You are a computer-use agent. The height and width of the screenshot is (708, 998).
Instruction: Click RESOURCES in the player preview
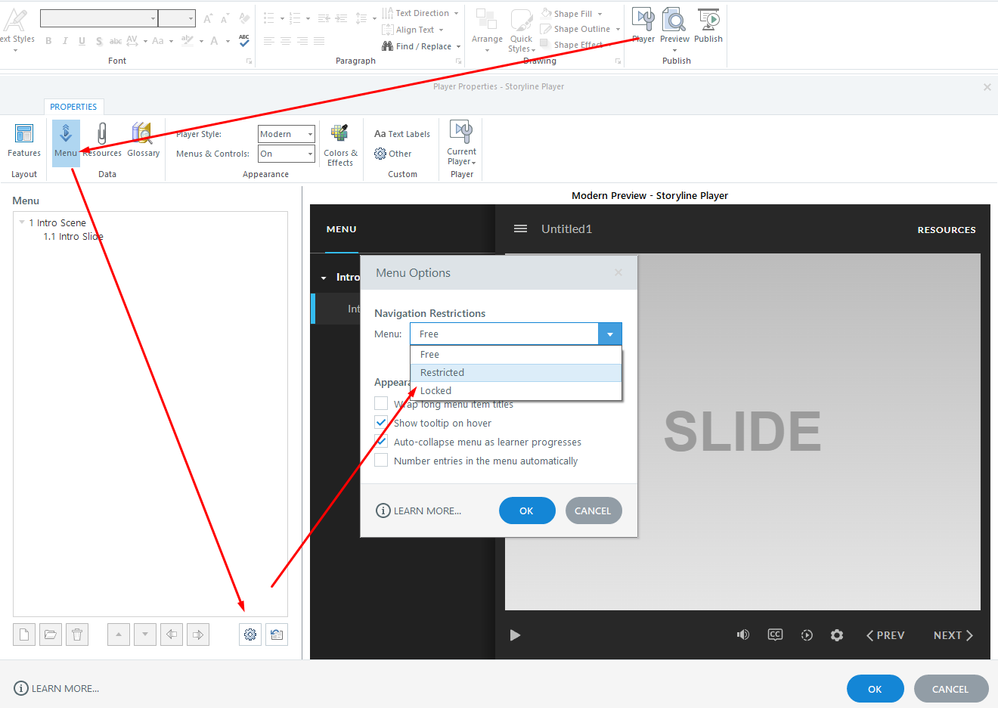tap(946, 230)
